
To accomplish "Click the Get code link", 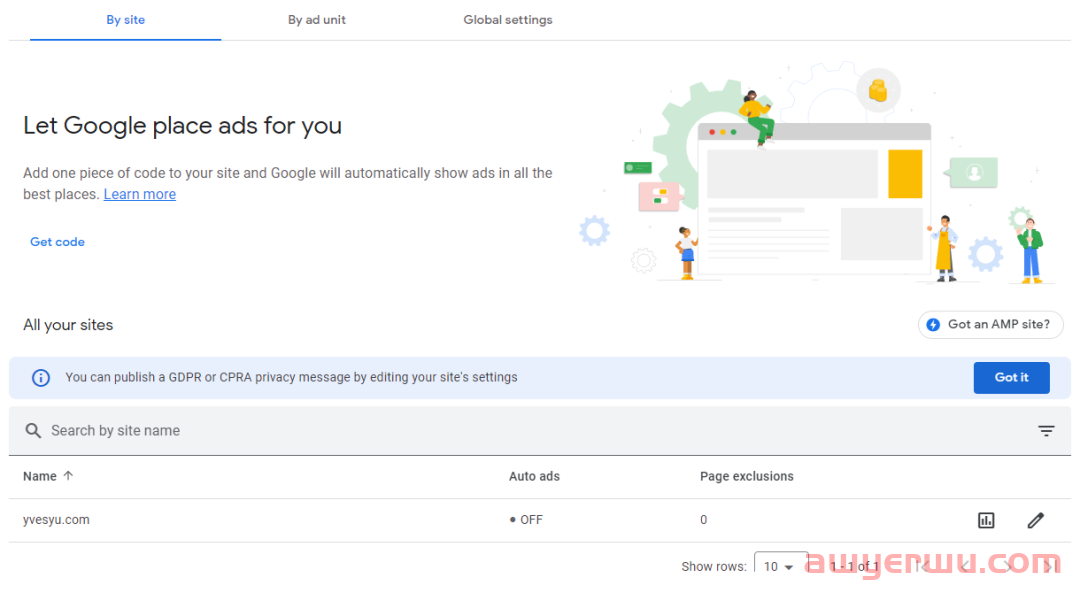I will pos(57,242).
